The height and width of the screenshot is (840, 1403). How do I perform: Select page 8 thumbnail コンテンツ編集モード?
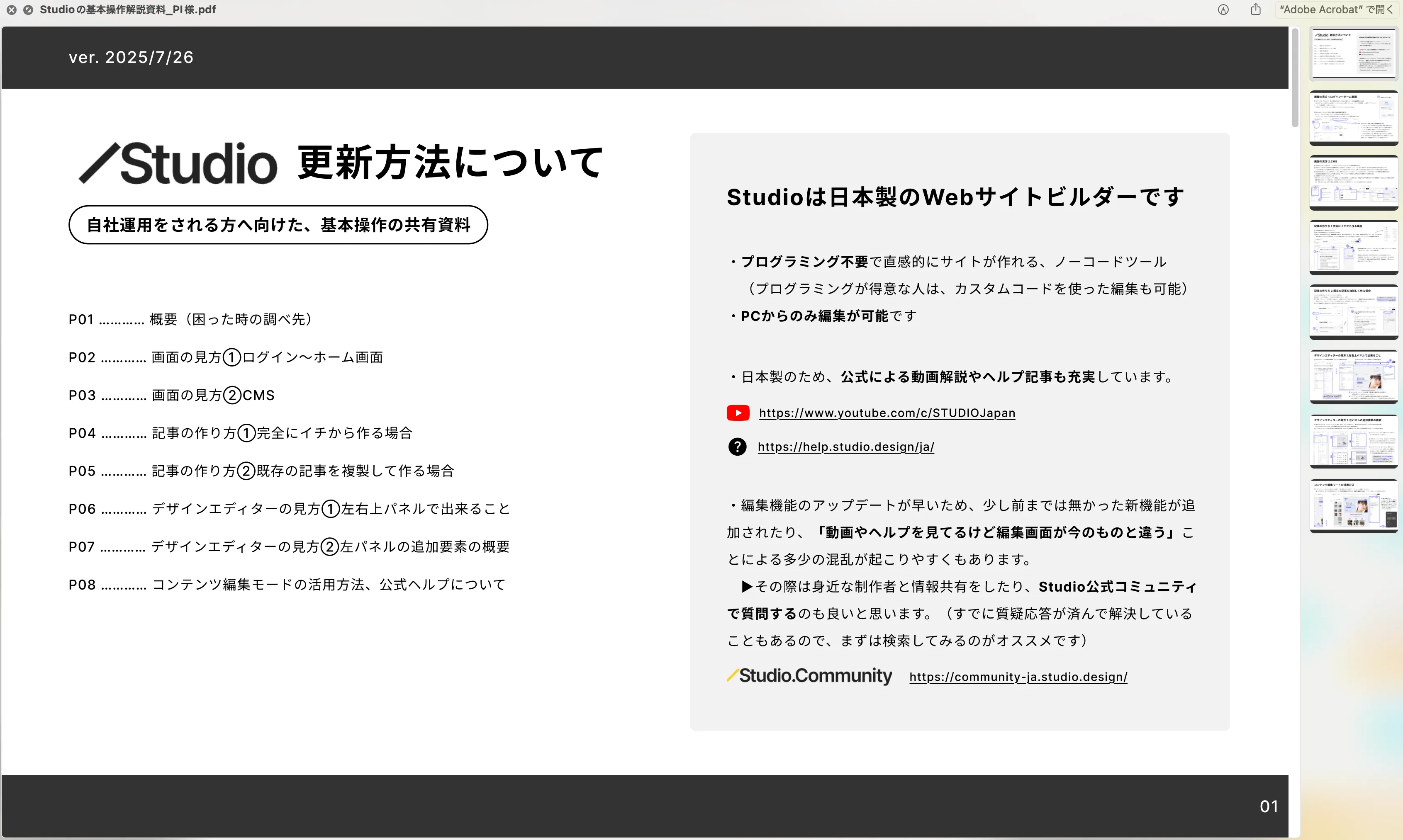(1353, 505)
